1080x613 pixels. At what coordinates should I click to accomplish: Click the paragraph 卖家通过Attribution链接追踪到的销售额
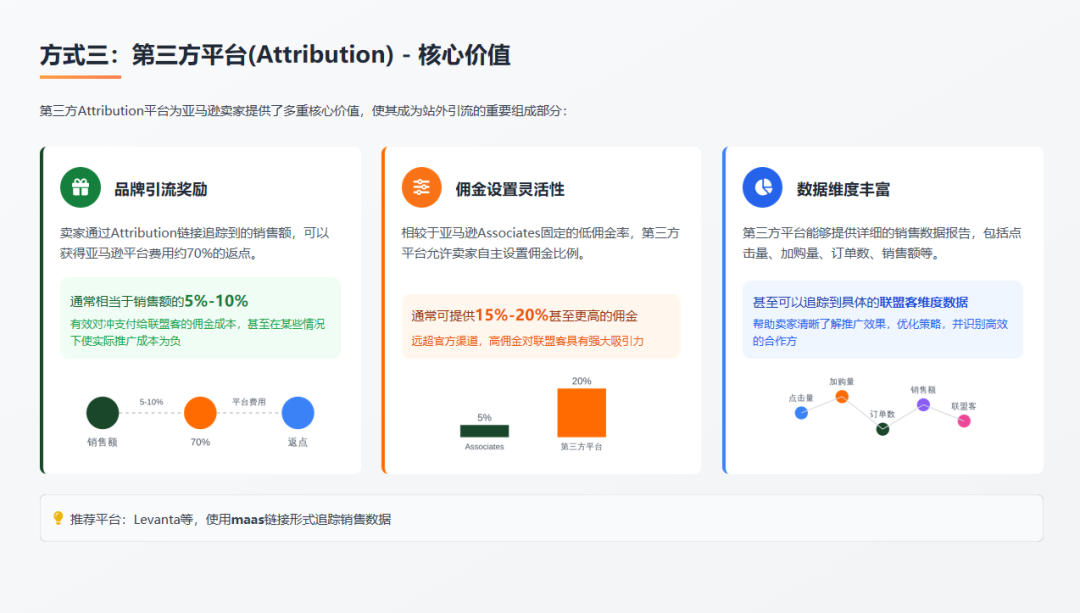(x=195, y=243)
